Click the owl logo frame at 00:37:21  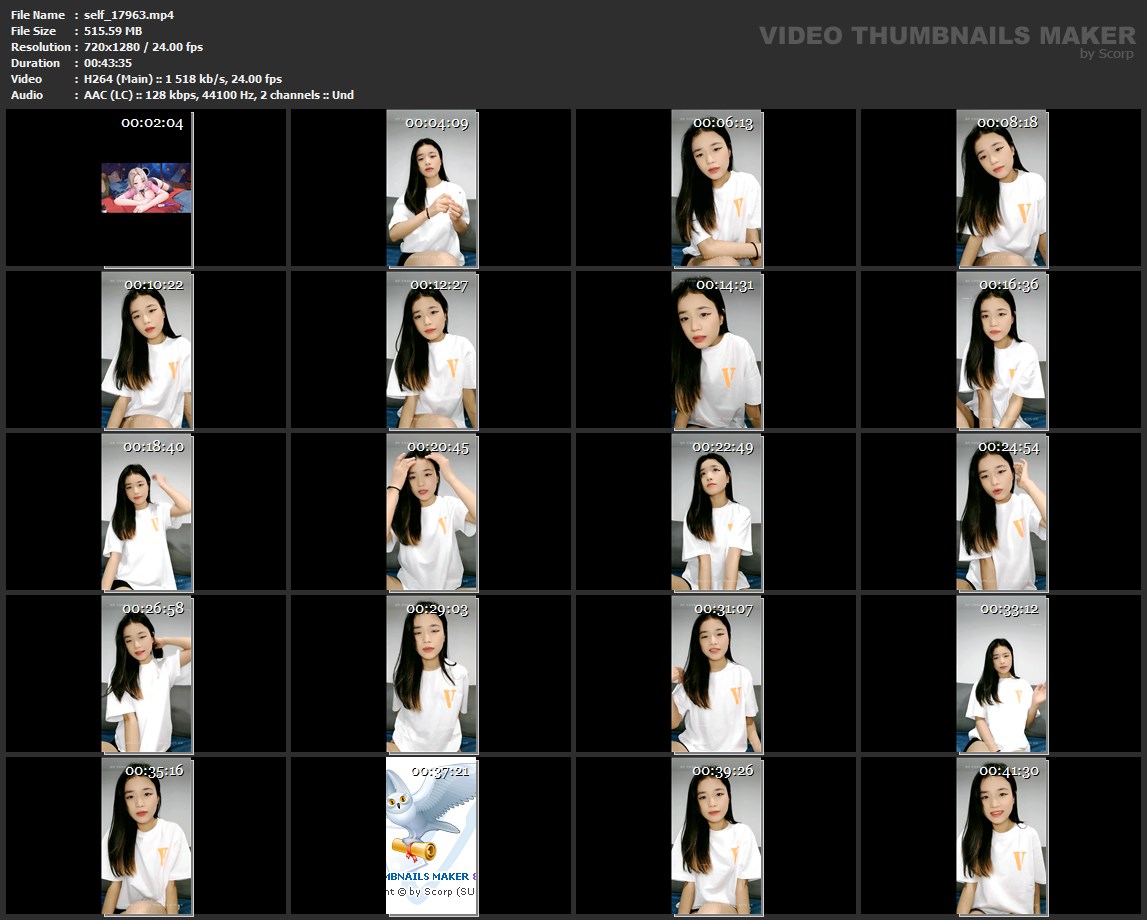[432, 836]
